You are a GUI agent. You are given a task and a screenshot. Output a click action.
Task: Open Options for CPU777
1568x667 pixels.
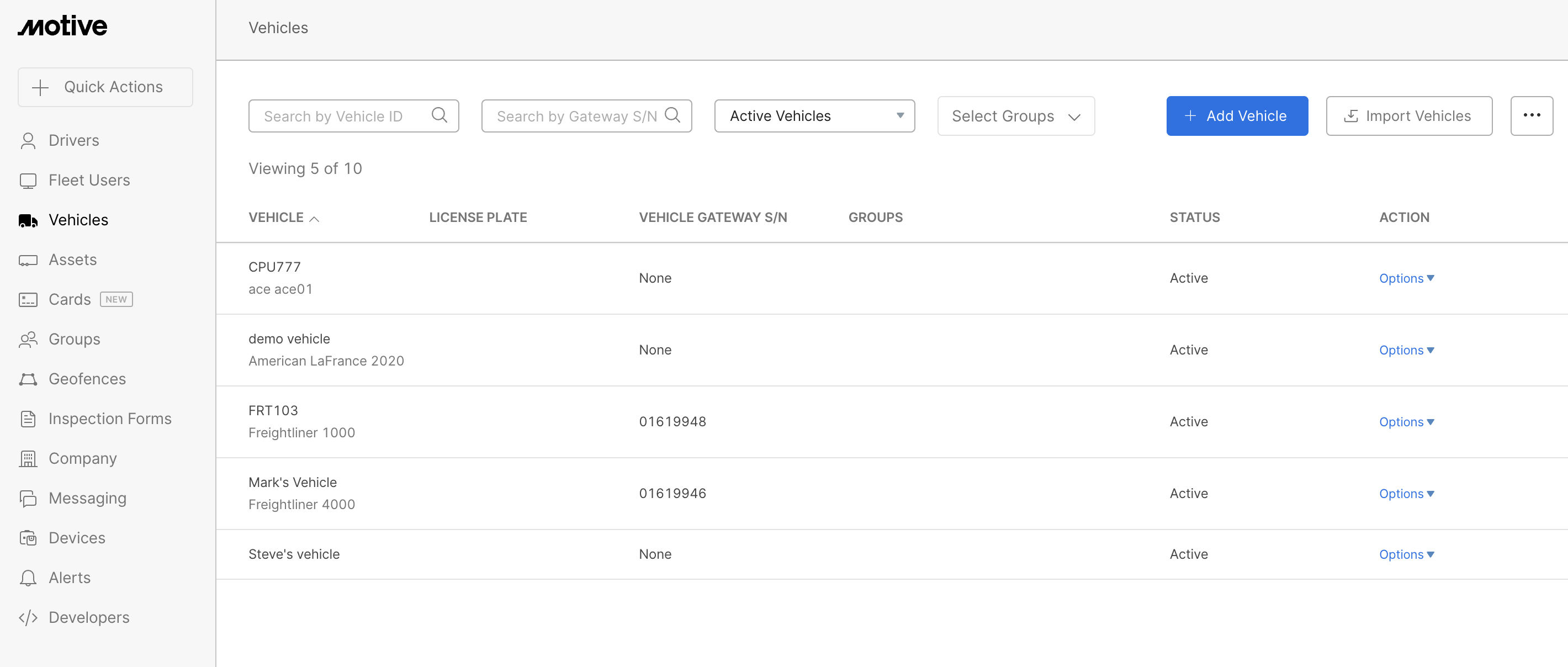[1406, 278]
